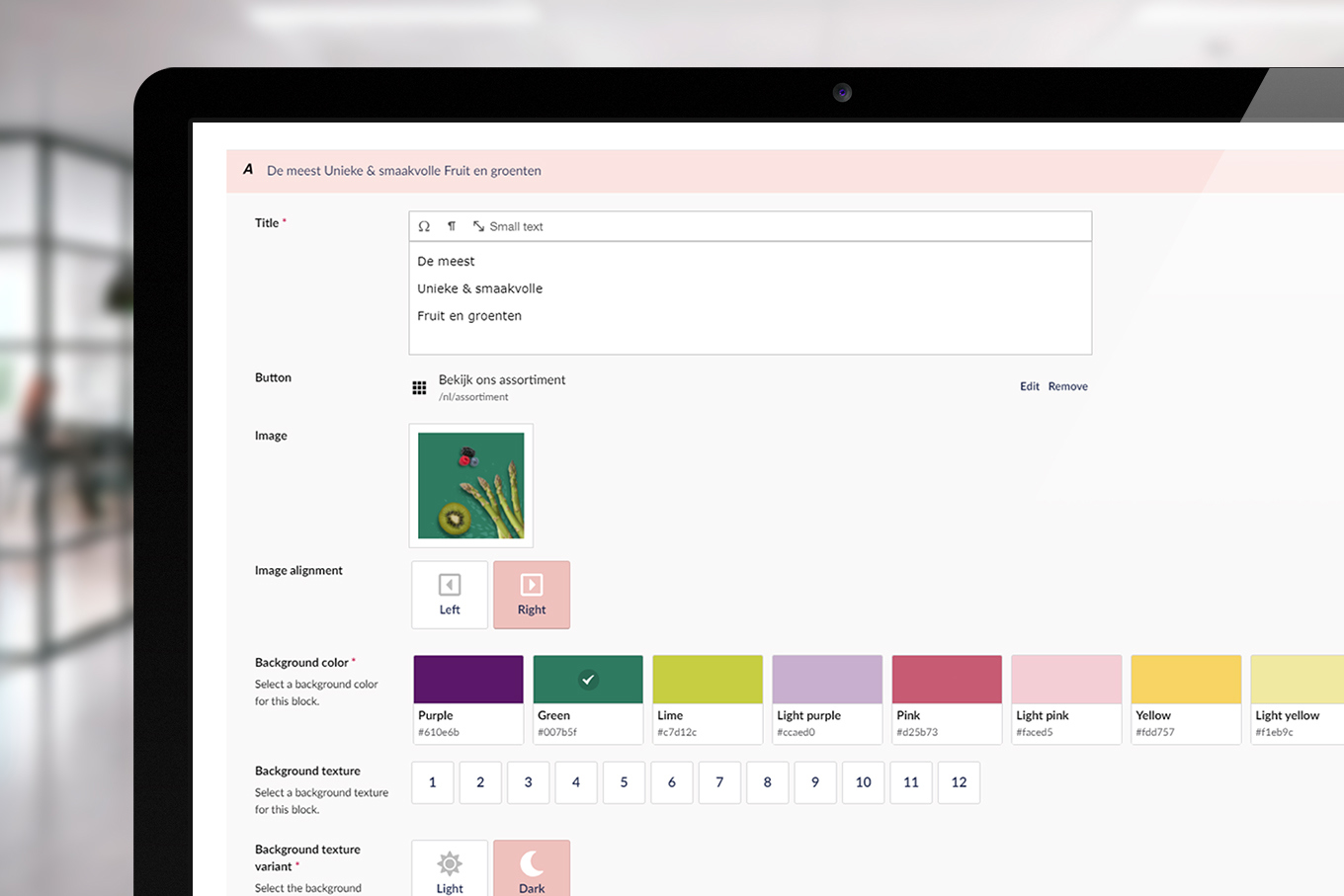Choose the Light texture variant with the sun icon
Screen dimensions: 1344x896
coord(450,869)
